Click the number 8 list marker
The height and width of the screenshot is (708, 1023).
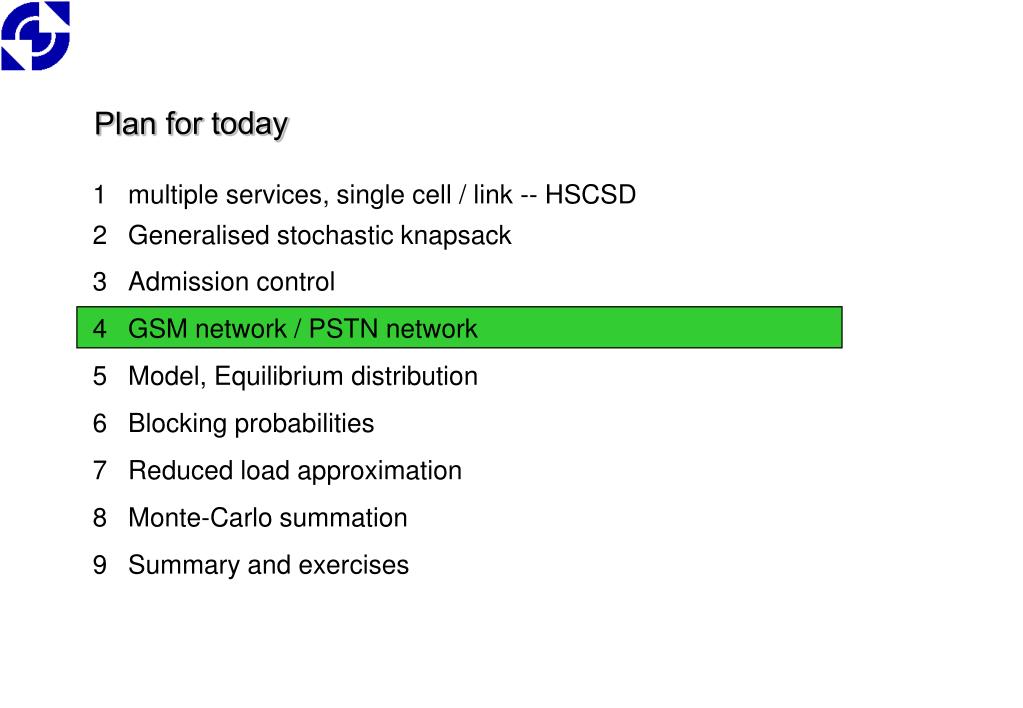point(99,518)
